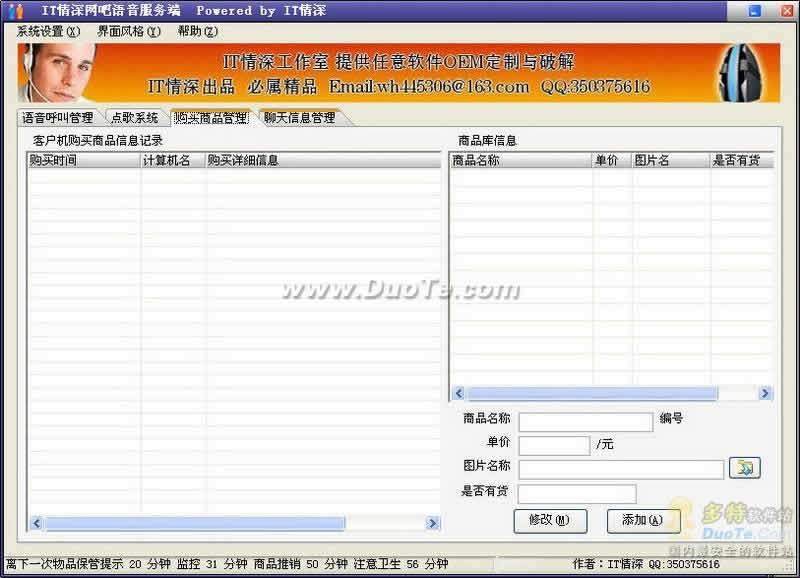This screenshot has height=578, width=800.
Task: Close the window with red X button
Action: point(787,11)
